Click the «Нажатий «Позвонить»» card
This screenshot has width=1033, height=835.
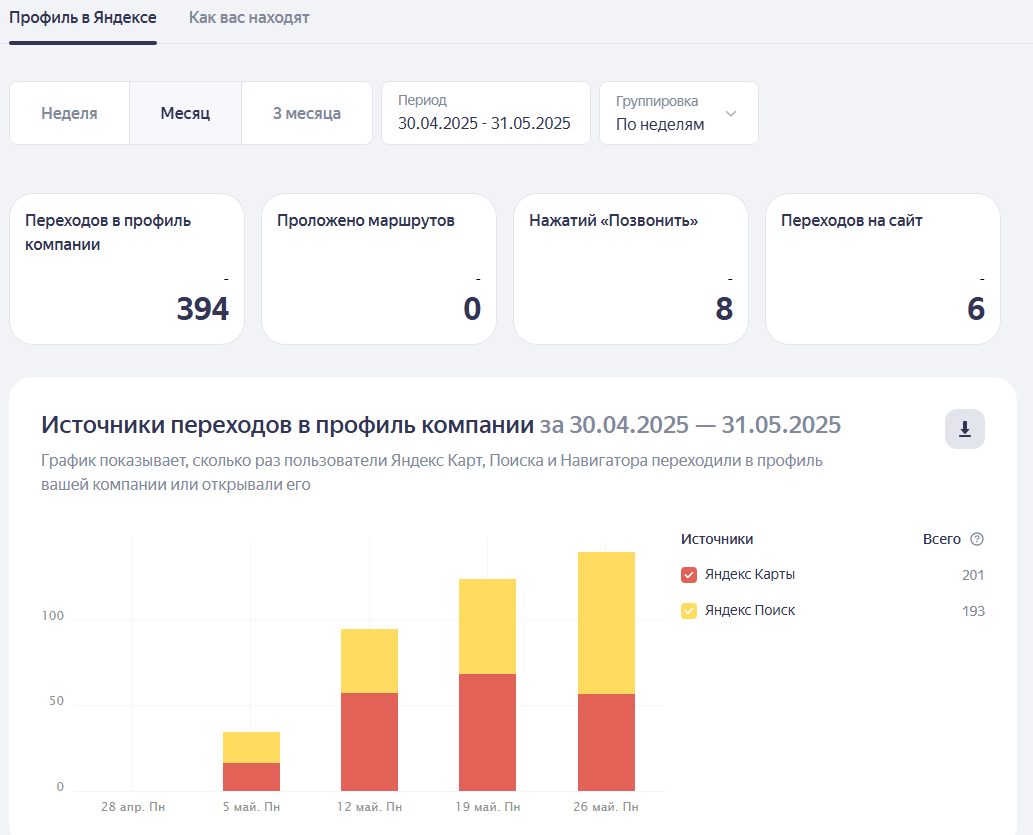coord(631,269)
